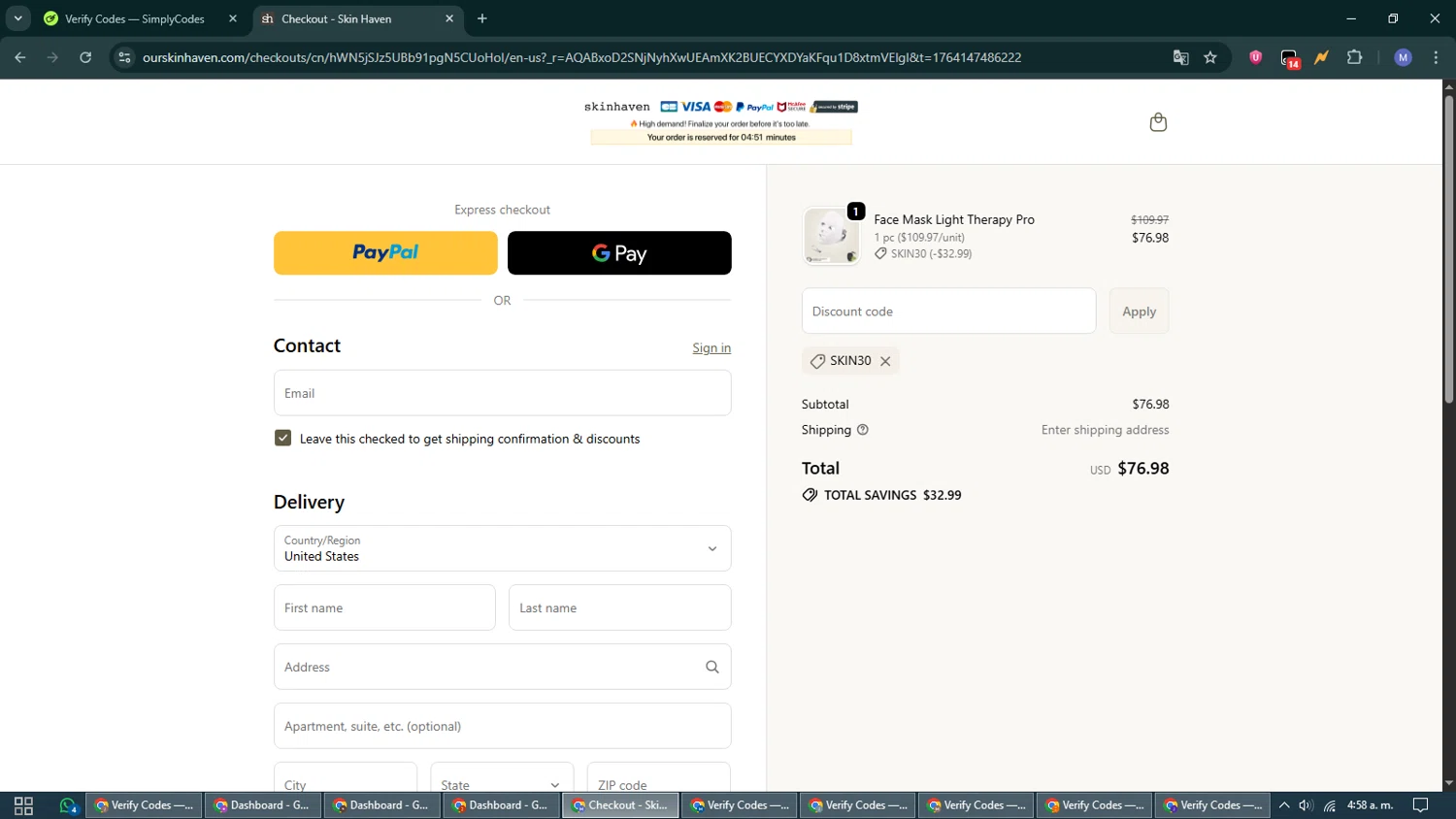
Task: Reload the checkout page
Action: pos(85,57)
